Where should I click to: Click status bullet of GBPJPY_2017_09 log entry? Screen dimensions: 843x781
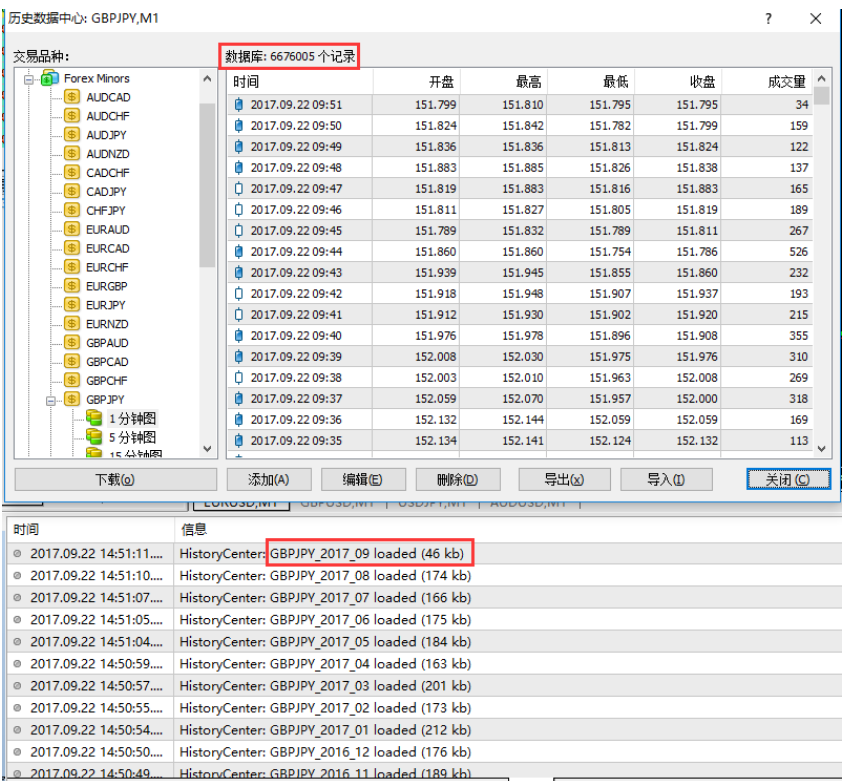pyautogui.click(x=17, y=553)
